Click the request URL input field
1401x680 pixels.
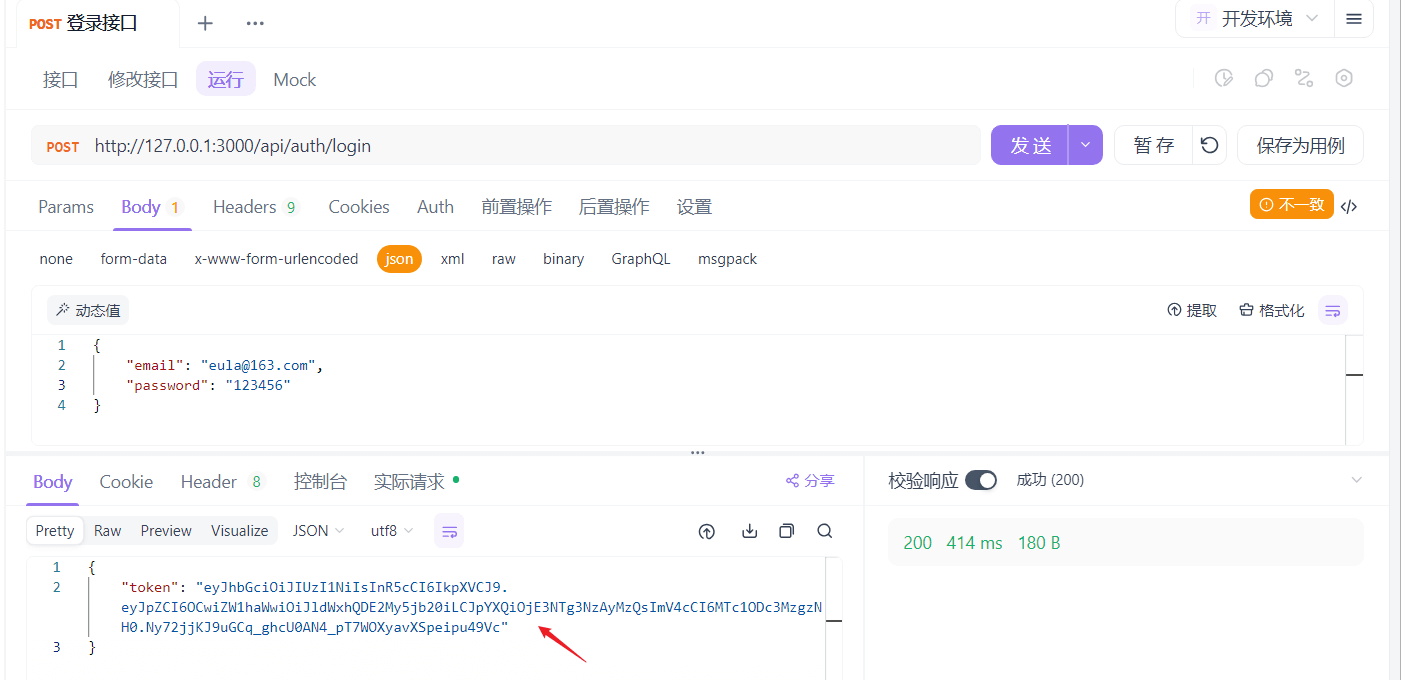coord(530,146)
